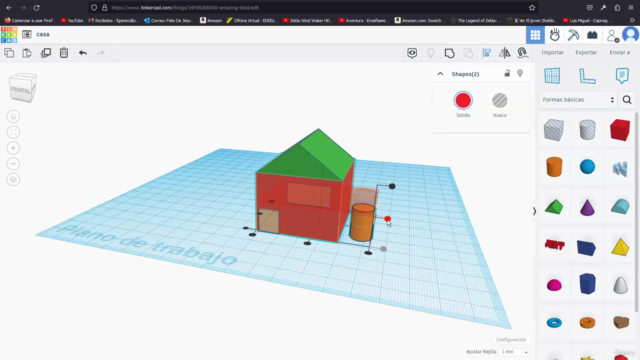Screen dimensions: 640x360
Task: Click the Home view button
Action: pyautogui.click(x=13, y=117)
